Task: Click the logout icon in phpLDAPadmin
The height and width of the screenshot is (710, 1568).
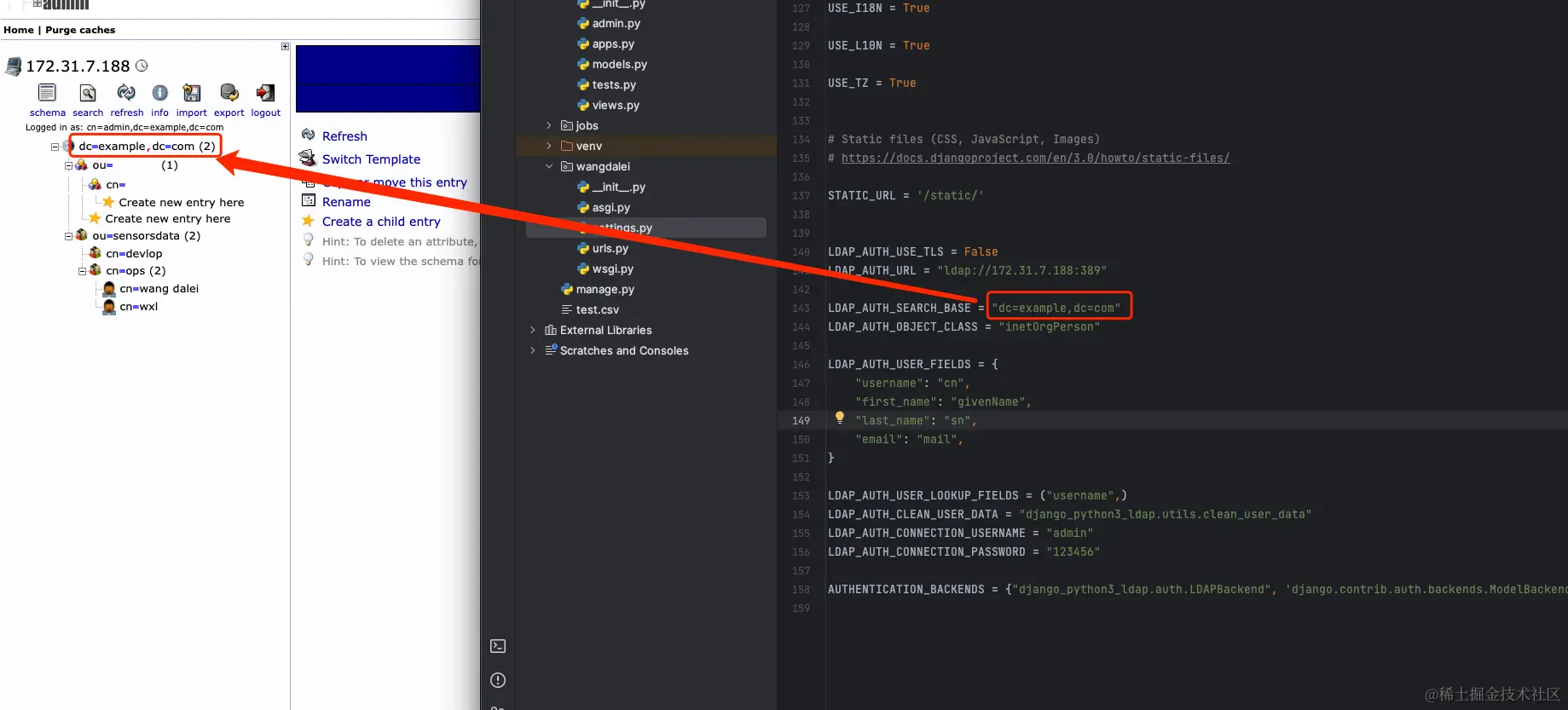Action: pyautogui.click(x=265, y=92)
